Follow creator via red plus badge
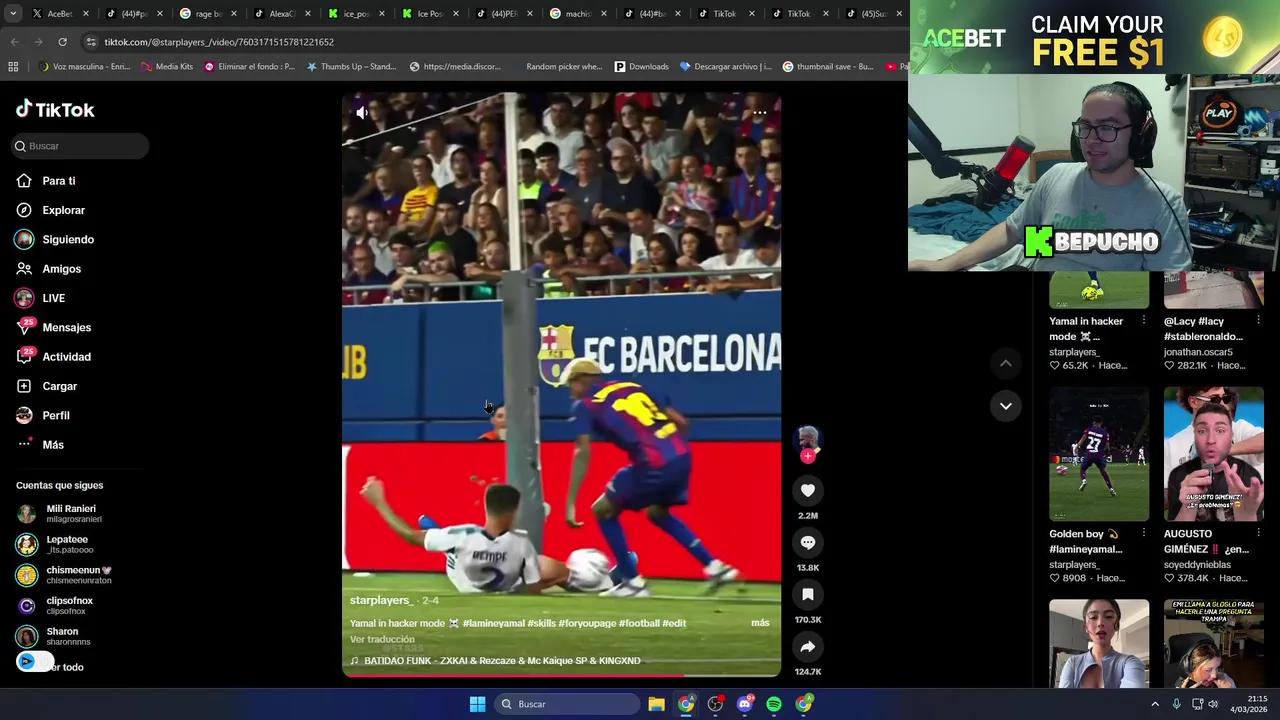The width and height of the screenshot is (1280, 720). (808, 456)
